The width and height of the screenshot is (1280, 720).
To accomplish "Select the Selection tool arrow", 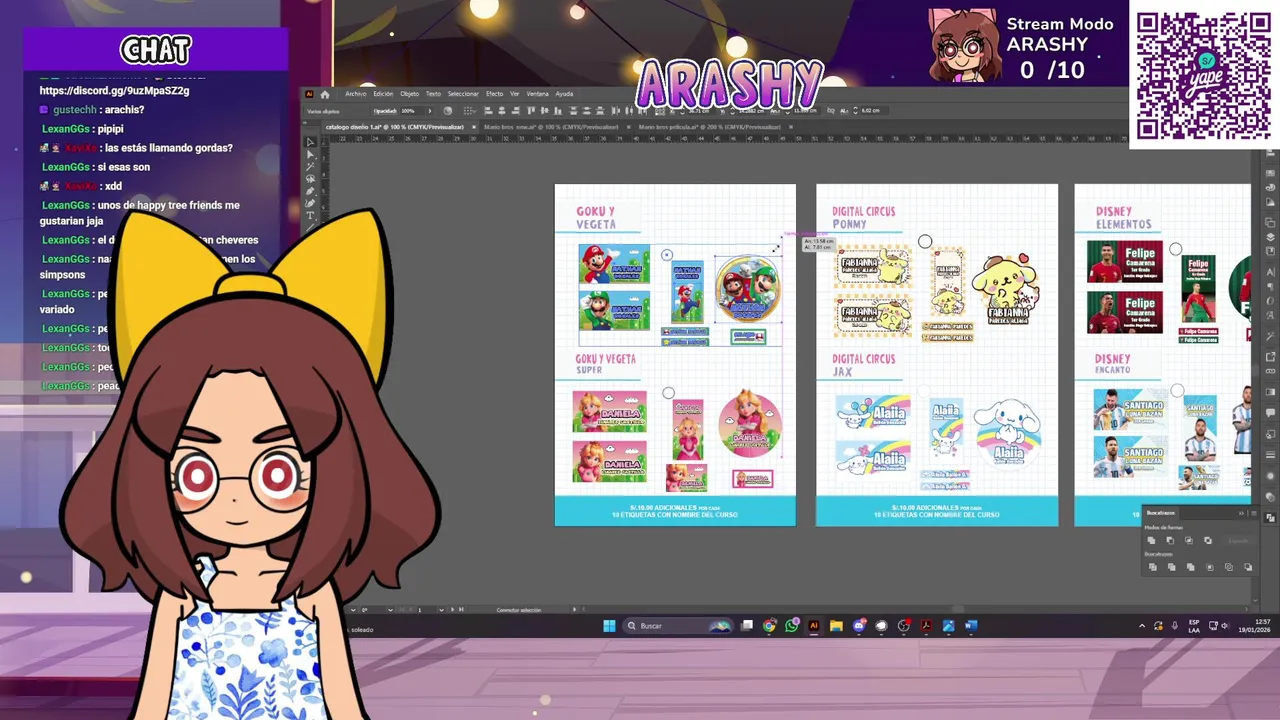I will [x=310, y=142].
